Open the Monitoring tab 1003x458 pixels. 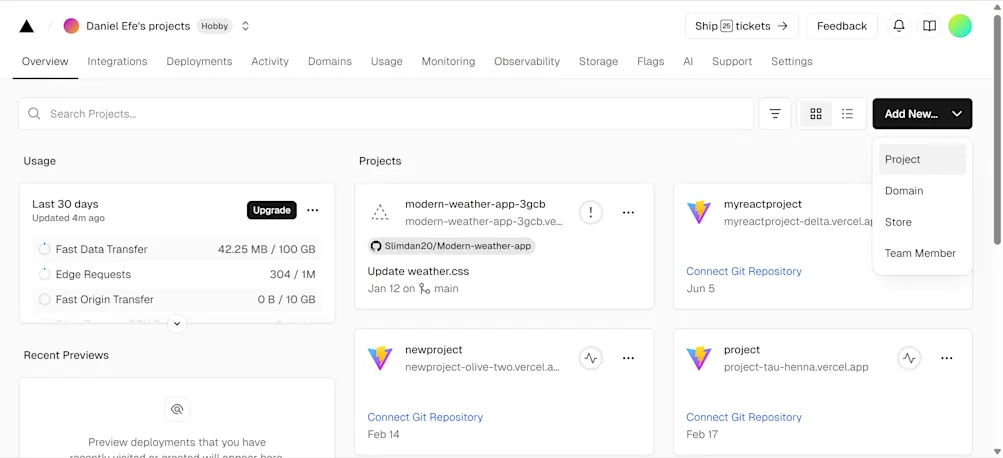pyautogui.click(x=448, y=61)
